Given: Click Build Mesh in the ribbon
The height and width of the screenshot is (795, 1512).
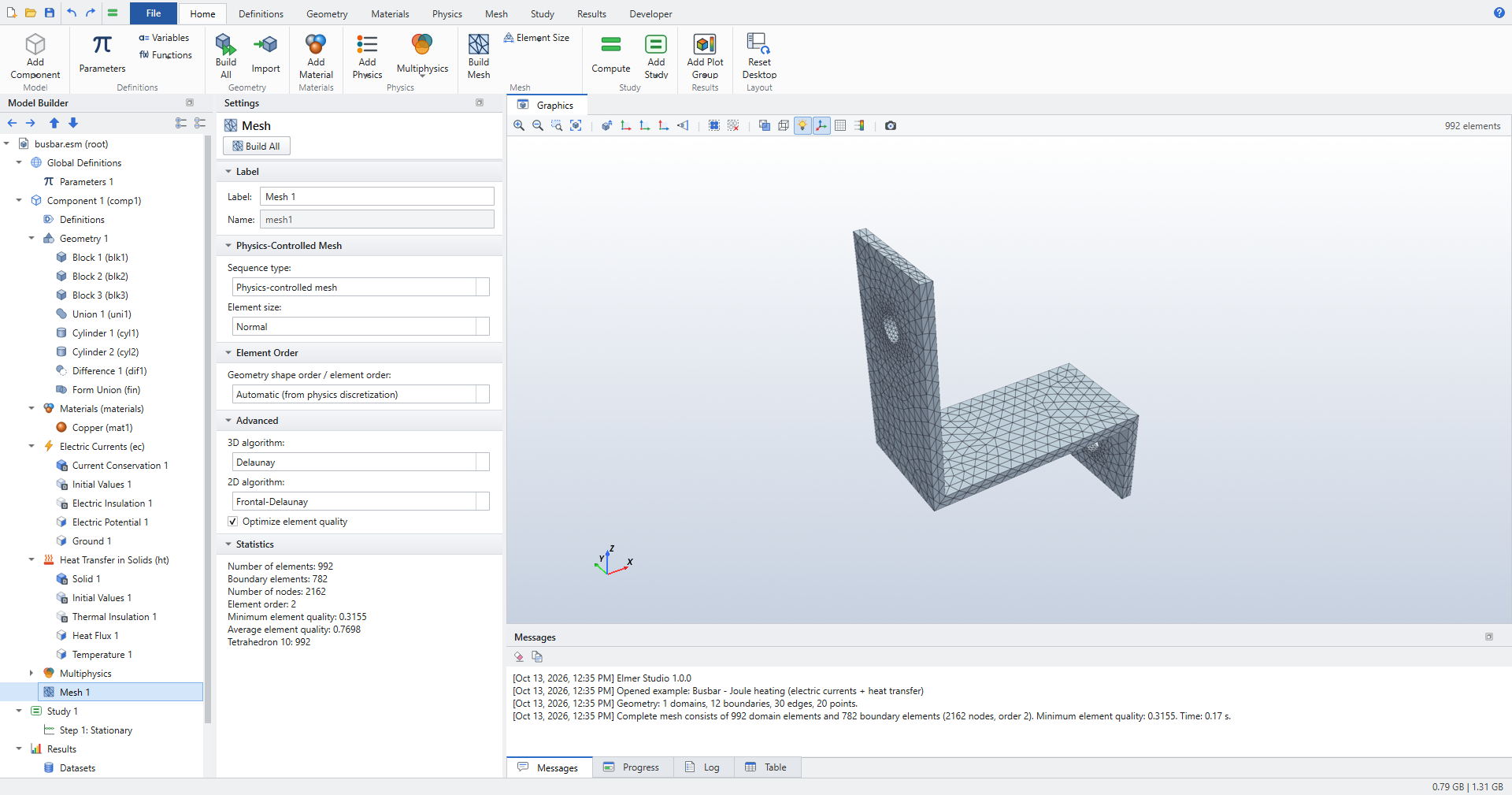Looking at the screenshot, I should pyautogui.click(x=479, y=56).
